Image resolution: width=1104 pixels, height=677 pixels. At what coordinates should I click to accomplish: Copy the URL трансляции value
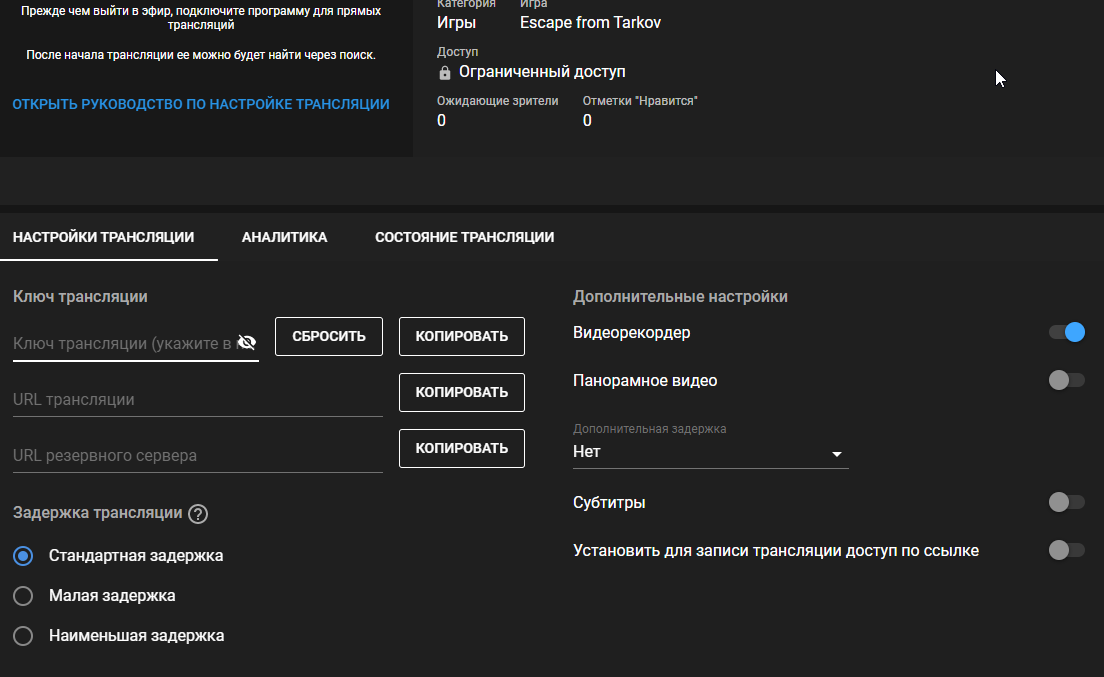point(462,392)
